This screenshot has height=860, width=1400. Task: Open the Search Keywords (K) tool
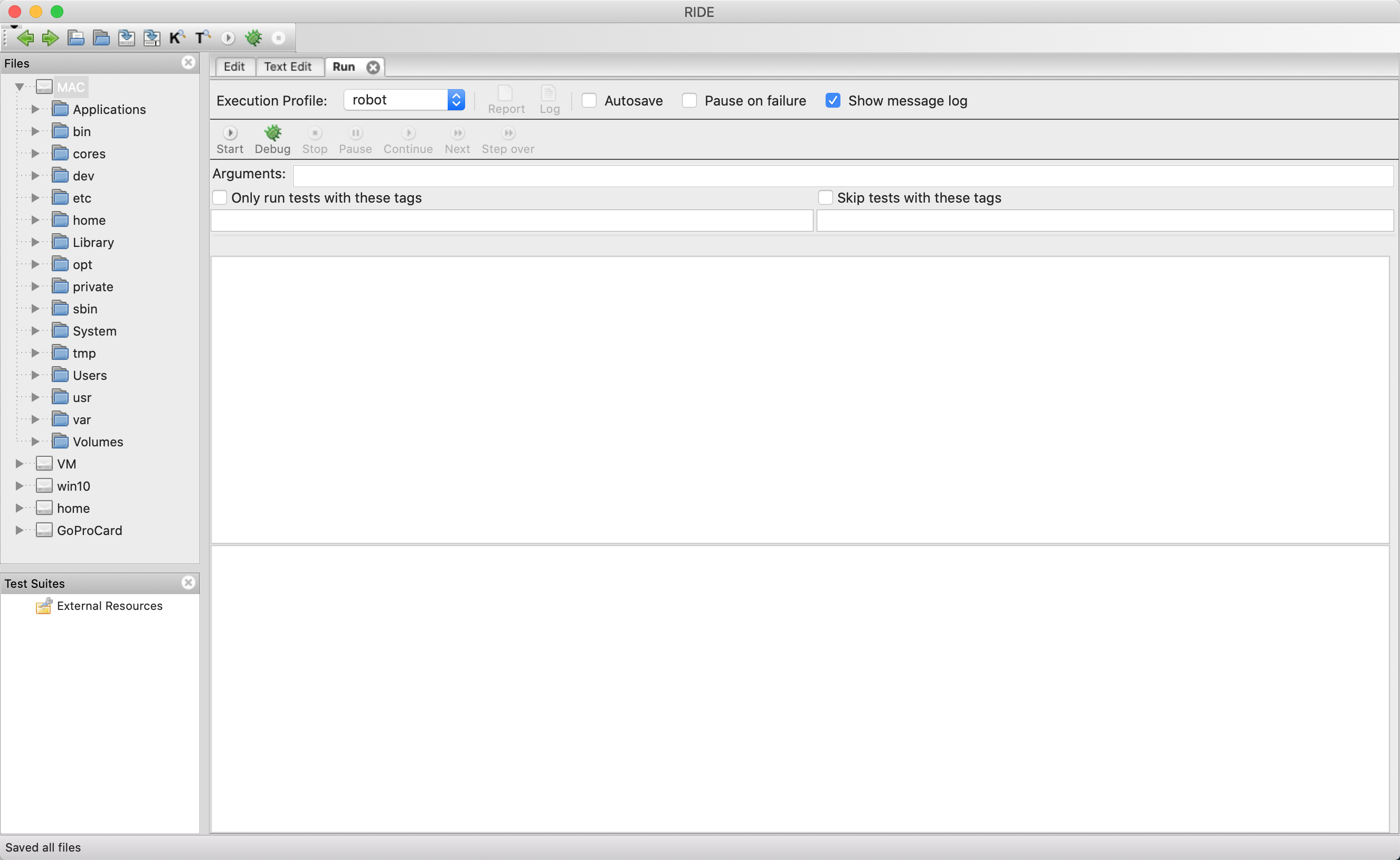tap(176, 38)
